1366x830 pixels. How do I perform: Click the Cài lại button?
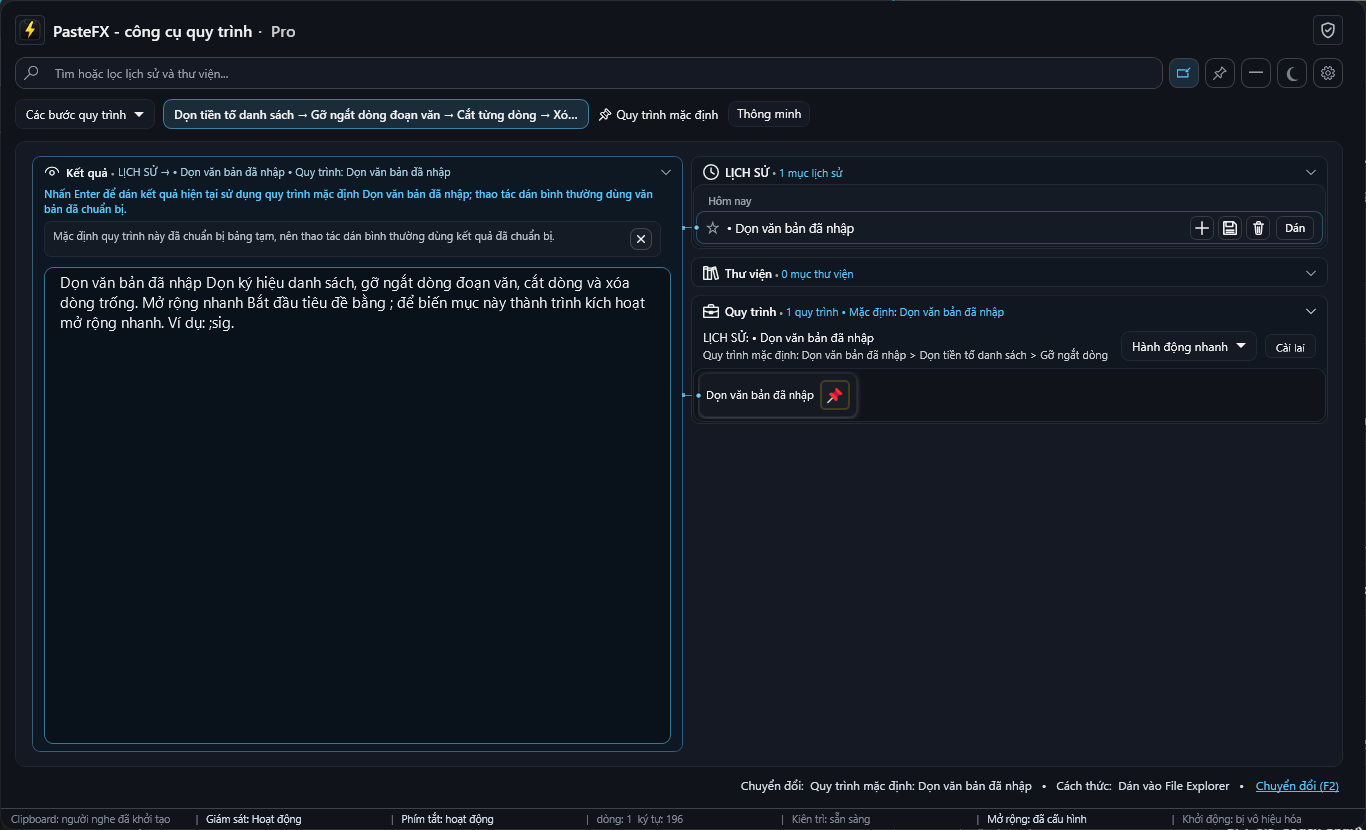1290,347
